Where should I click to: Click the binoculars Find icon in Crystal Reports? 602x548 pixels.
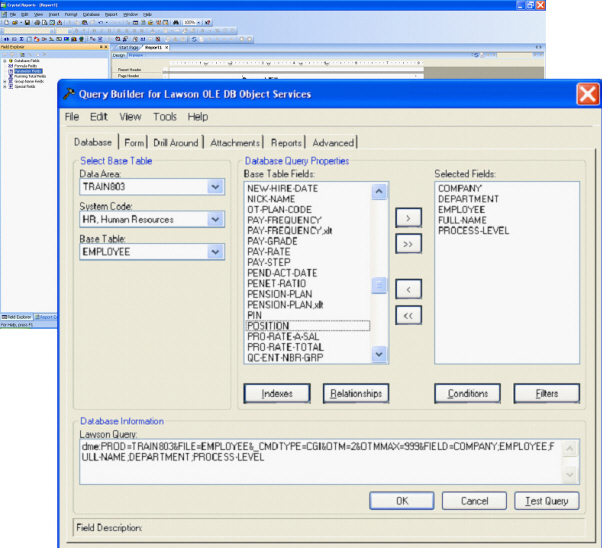point(176,22)
